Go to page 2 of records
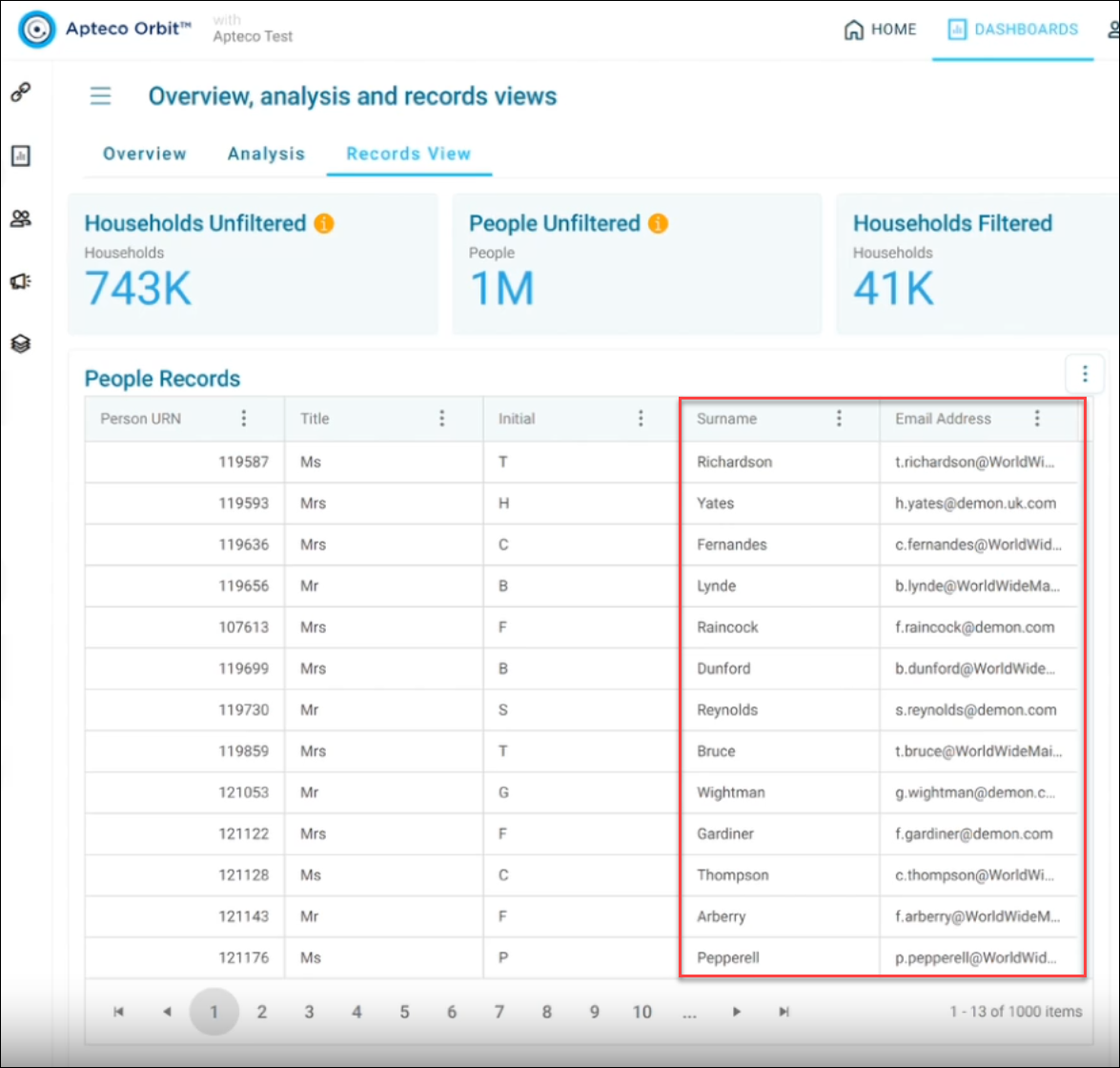Screen dimensions: 1120x1068 click(x=261, y=1012)
